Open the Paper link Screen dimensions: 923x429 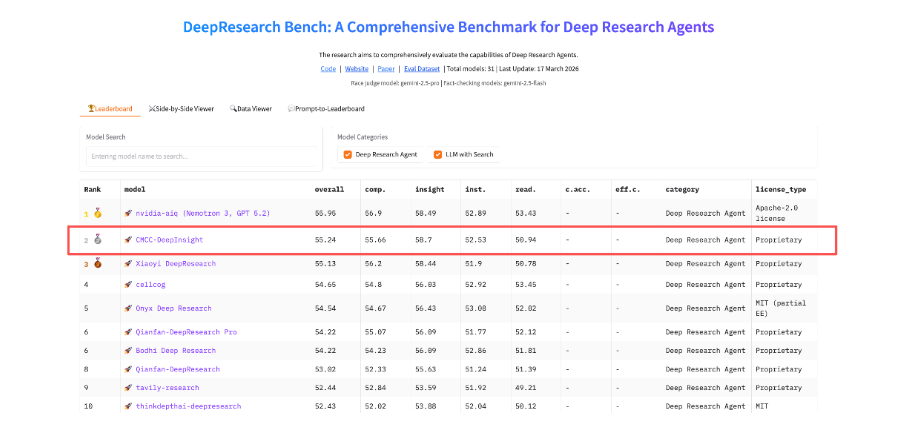385,69
